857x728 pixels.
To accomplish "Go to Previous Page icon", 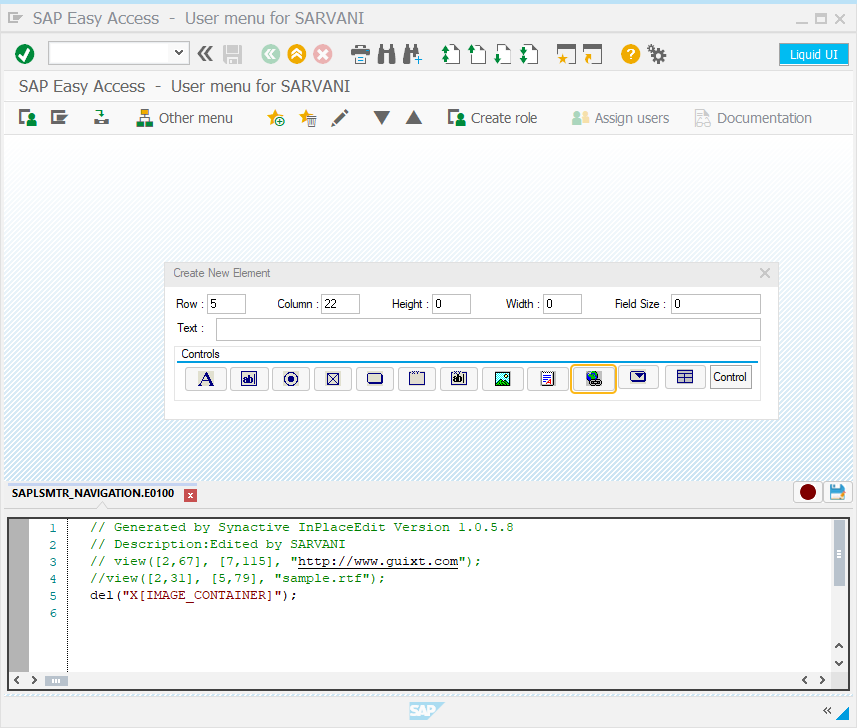I will 477,54.
